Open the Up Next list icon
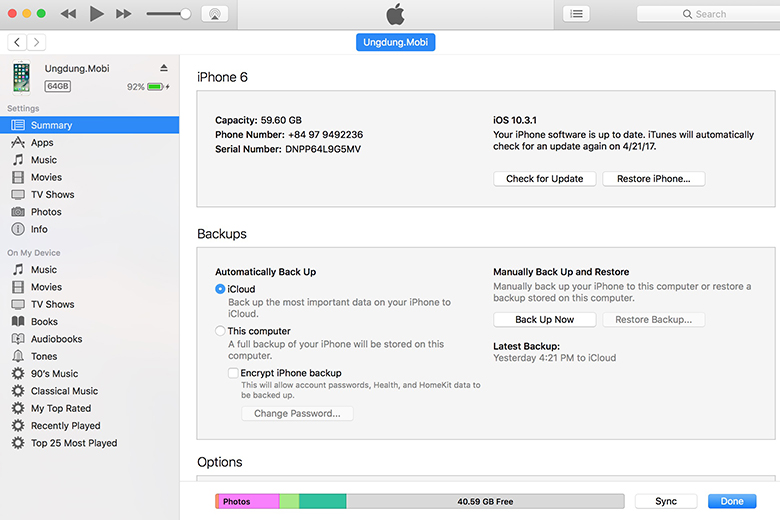Viewport: 780px width, 520px height. (x=576, y=14)
